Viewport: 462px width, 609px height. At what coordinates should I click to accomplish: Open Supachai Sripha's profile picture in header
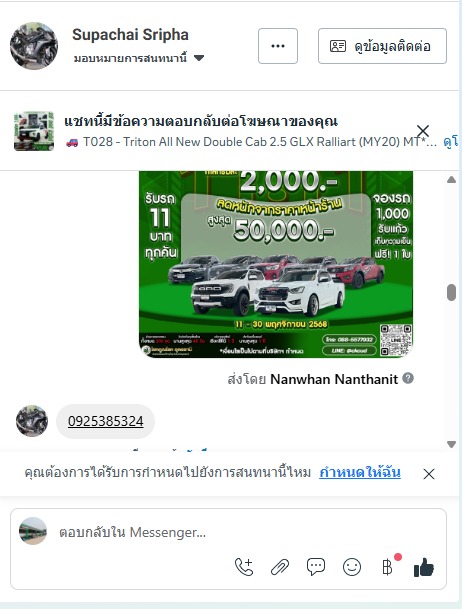(x=34, y=46)
